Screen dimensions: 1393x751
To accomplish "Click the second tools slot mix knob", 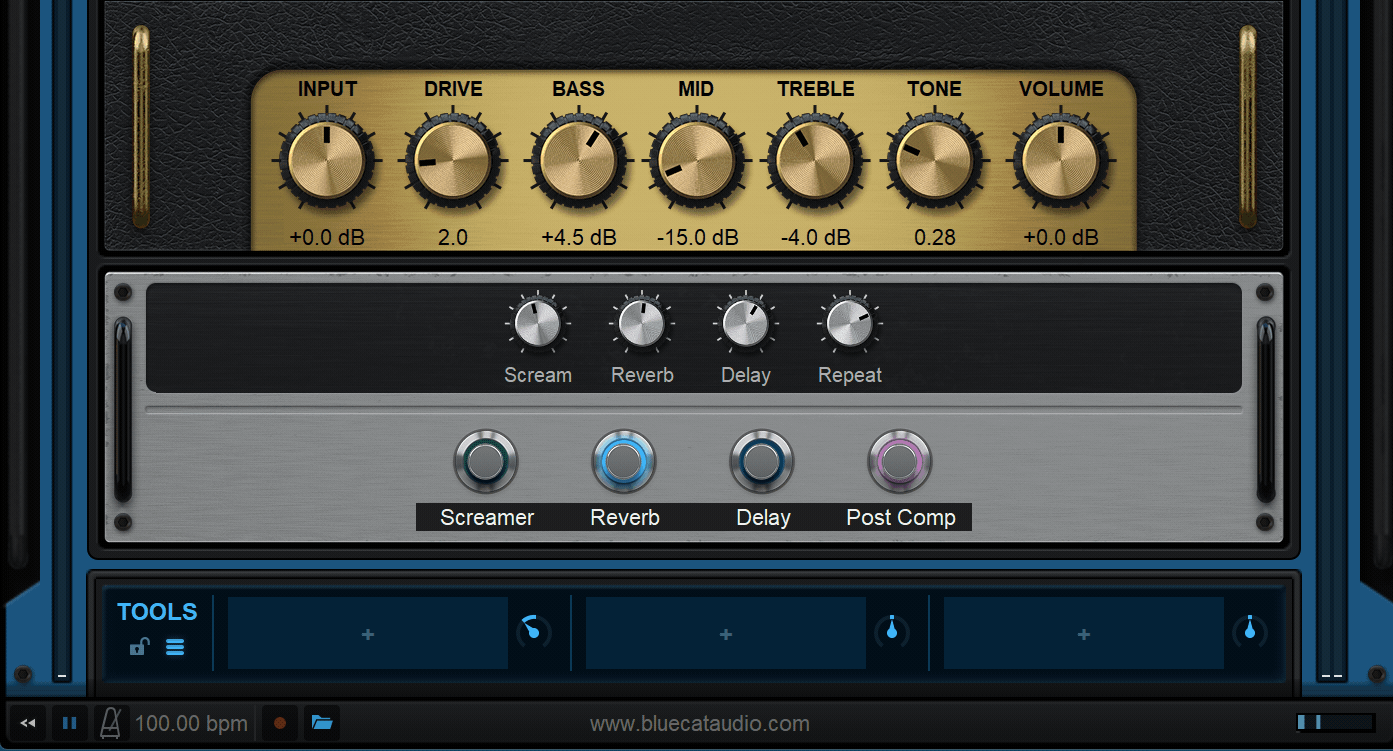I will point(892,631).
